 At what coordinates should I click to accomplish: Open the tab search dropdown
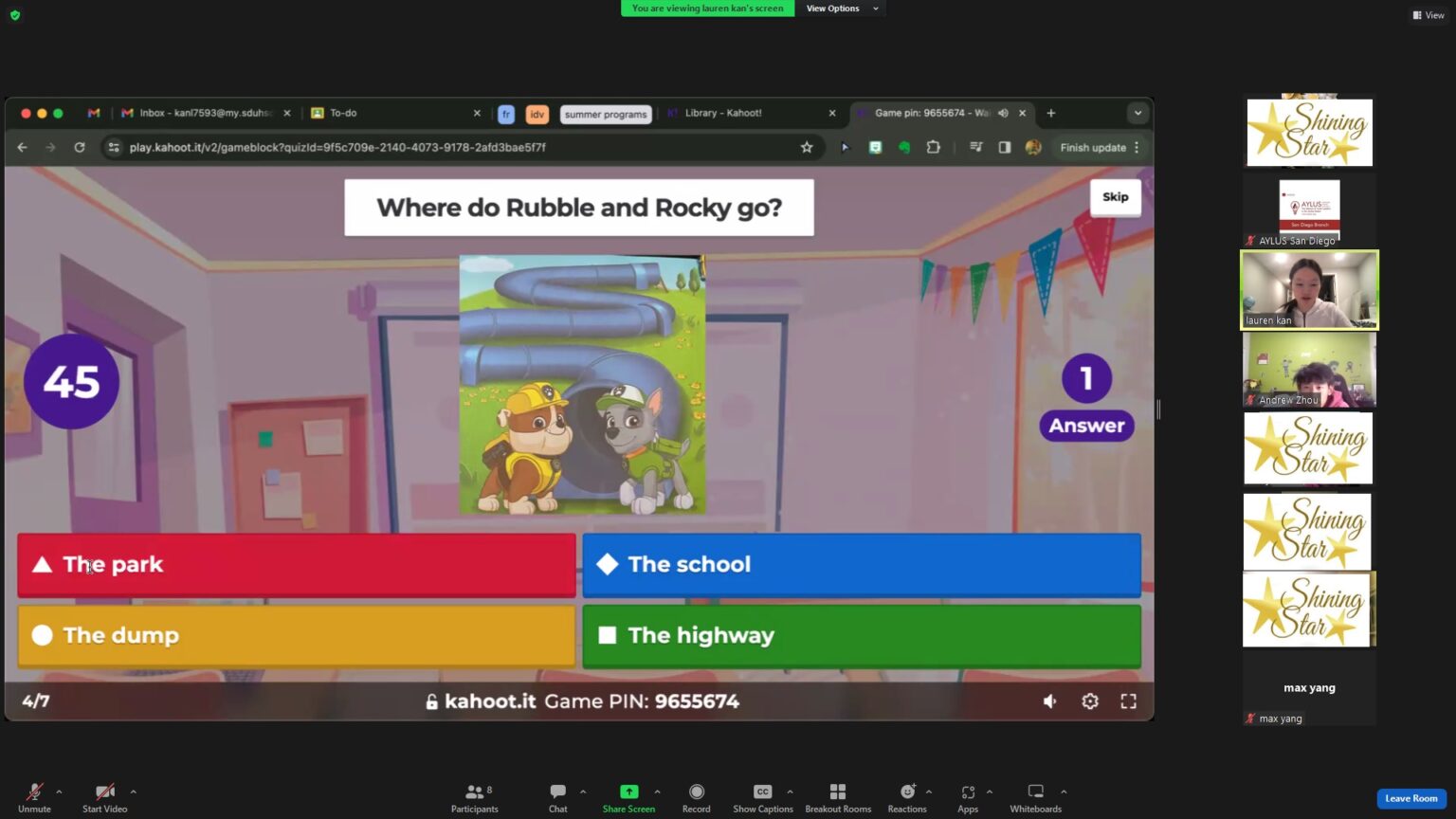click(1137, 113)
